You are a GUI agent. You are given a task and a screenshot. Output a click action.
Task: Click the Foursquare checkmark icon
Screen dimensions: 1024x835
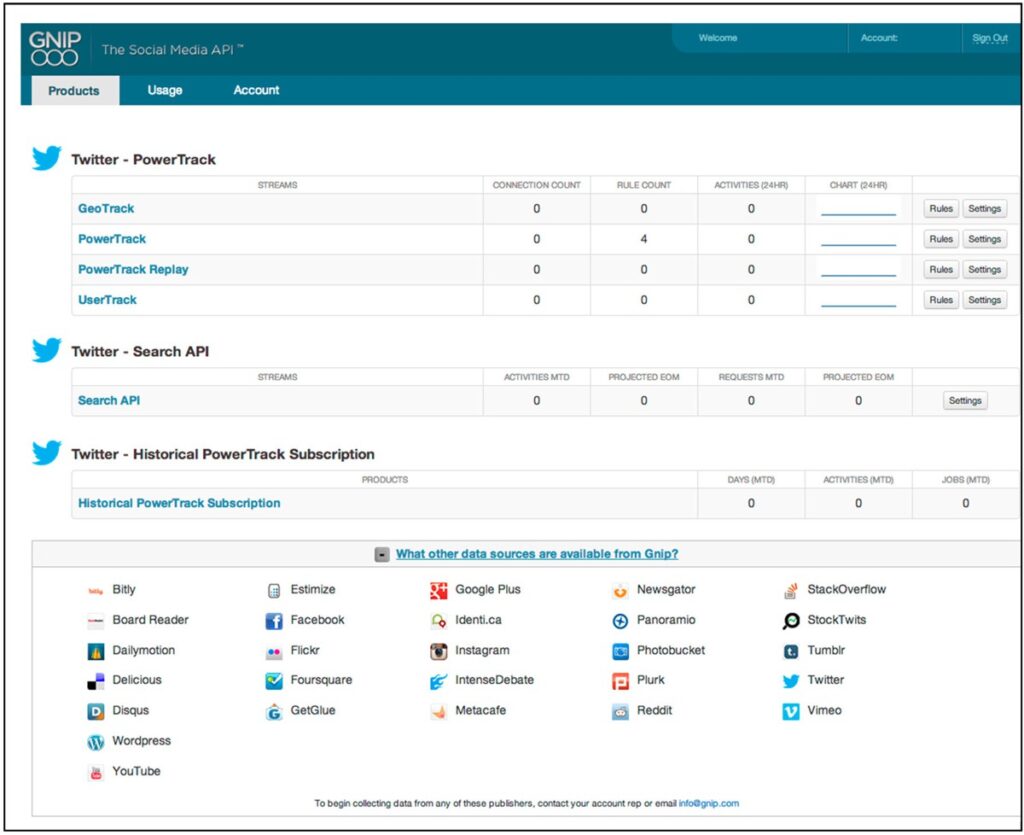pyautogui.click(x=274, y=681)
